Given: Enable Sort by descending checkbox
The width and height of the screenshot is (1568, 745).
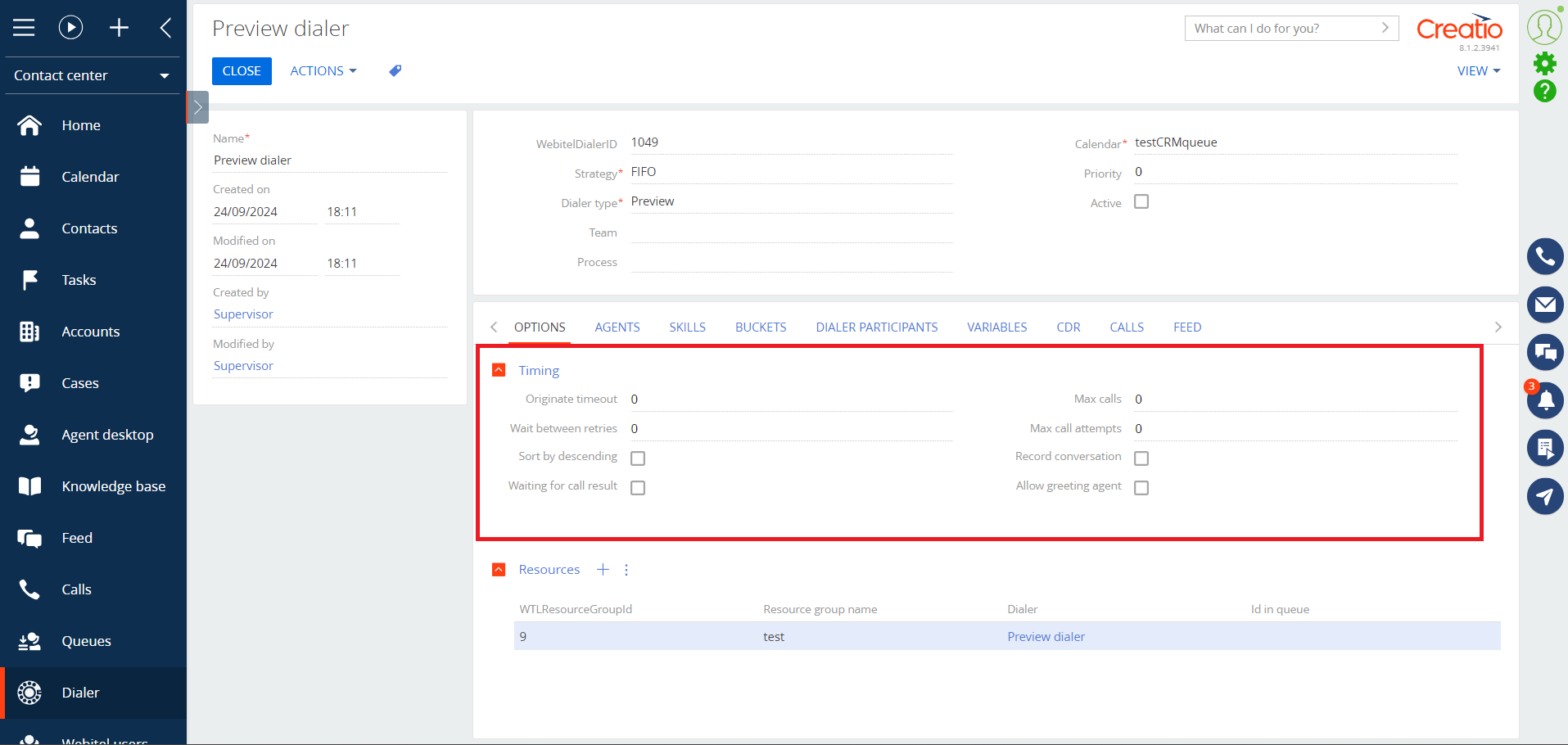Looking at the screenshot, I should [x=638, y=458].
